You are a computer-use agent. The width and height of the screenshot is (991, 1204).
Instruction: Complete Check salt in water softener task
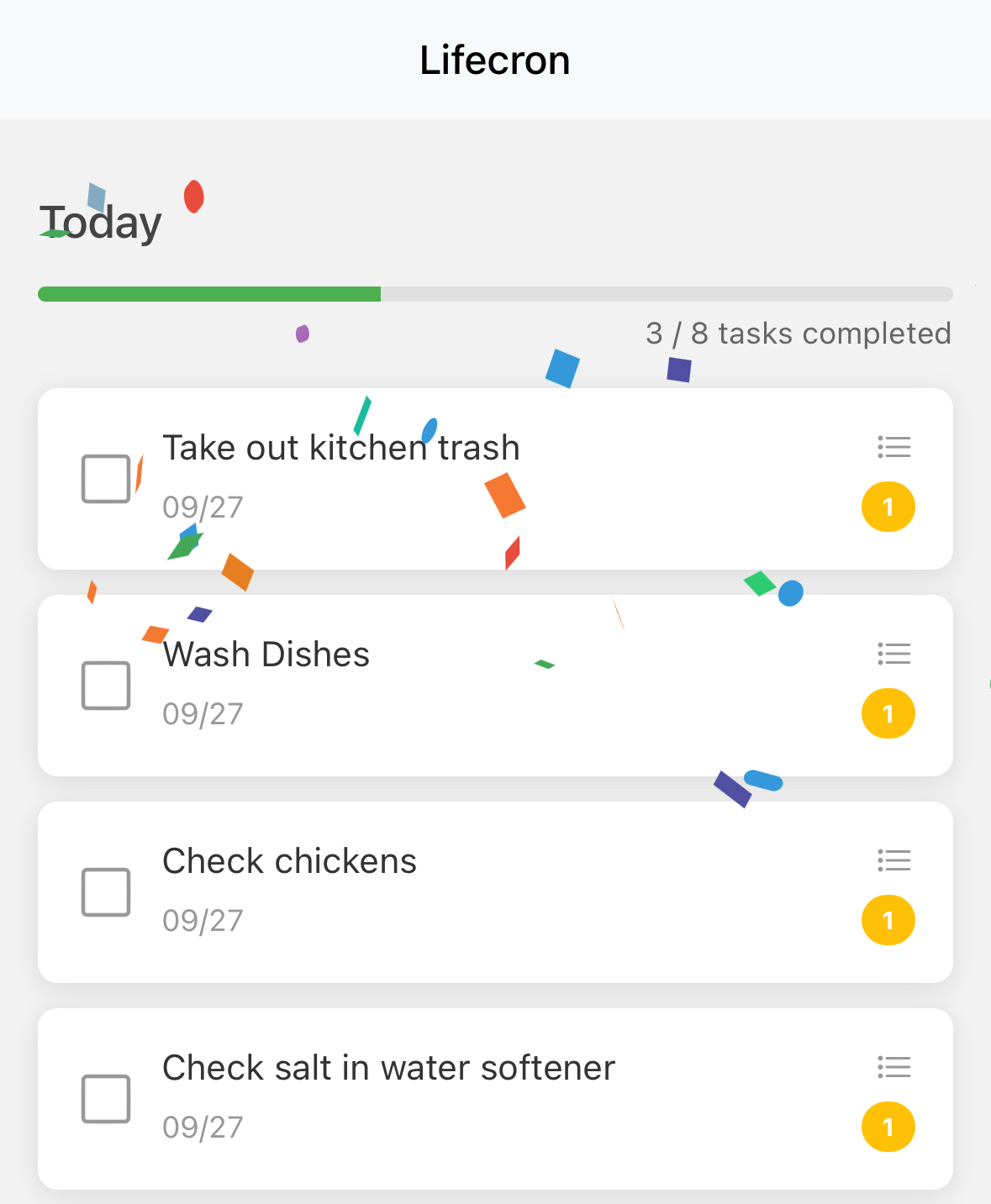106,1099
